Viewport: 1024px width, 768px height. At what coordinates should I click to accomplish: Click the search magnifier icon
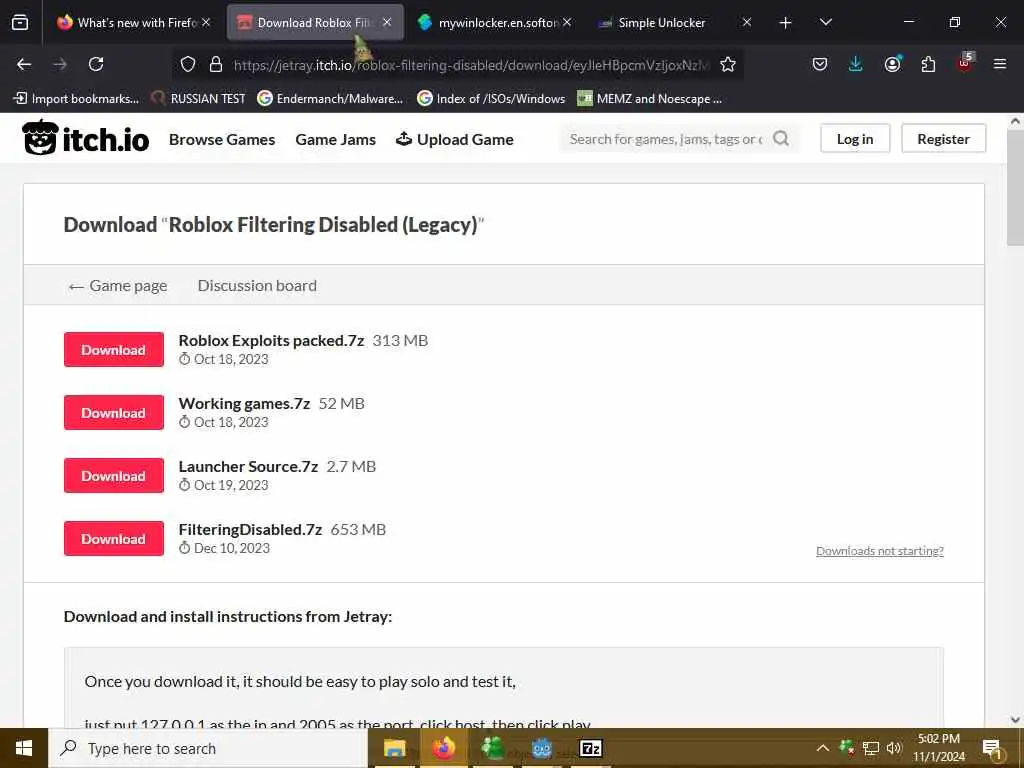coord(781,138)
